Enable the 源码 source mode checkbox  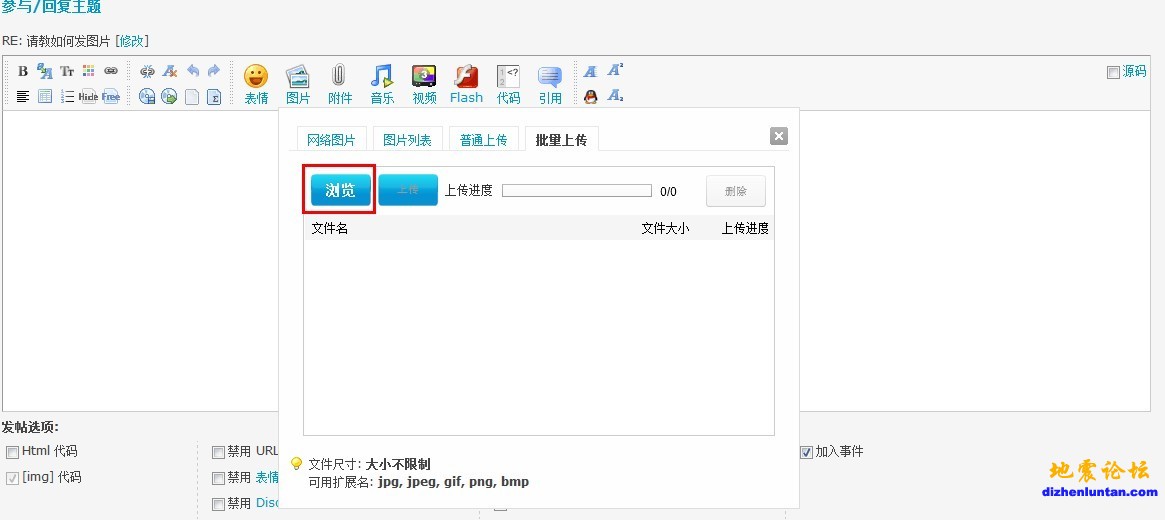coord(1113,72)
